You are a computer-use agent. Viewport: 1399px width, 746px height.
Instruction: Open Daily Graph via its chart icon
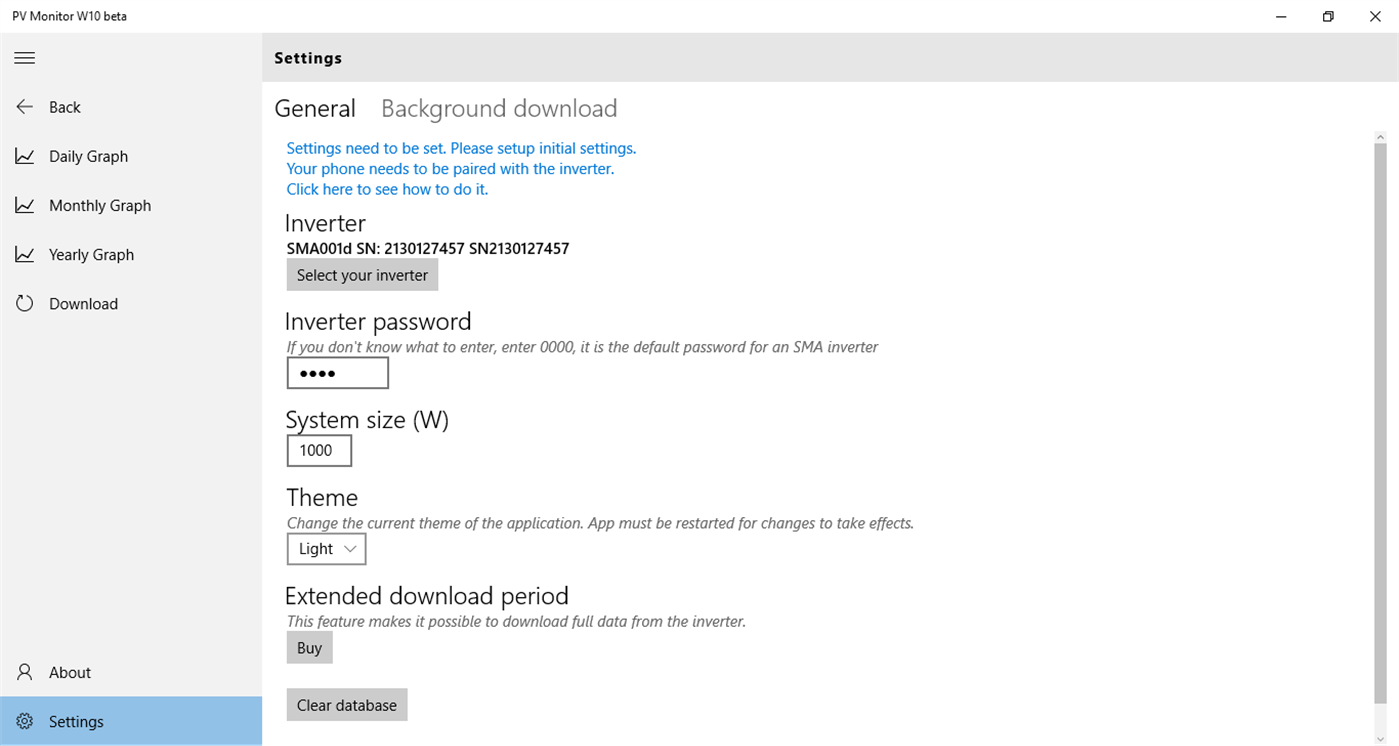click(25, 156)
